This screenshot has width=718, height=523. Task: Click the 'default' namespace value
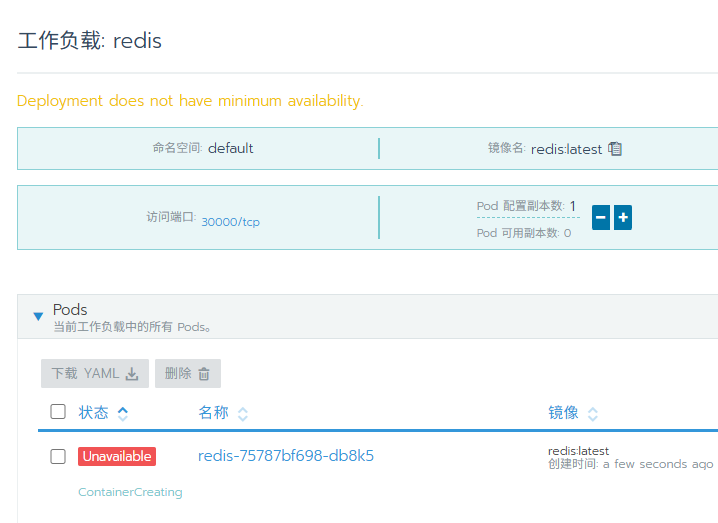[x=230, y=148]
